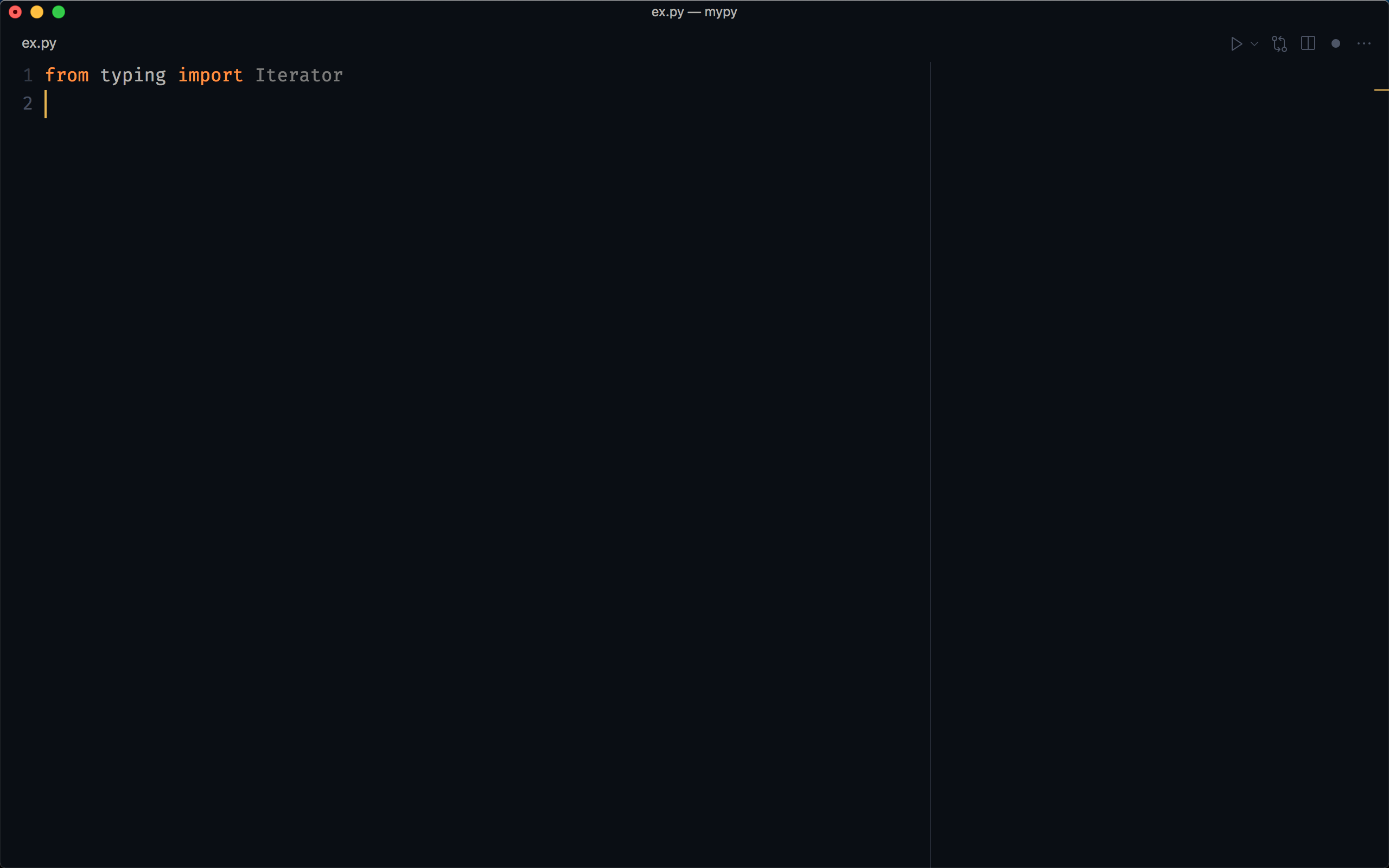The width and height of the screenshot is (1389, 868).
Task: Click the yellow marker on the right scrollbar
Action: [x=1381, y=90]
